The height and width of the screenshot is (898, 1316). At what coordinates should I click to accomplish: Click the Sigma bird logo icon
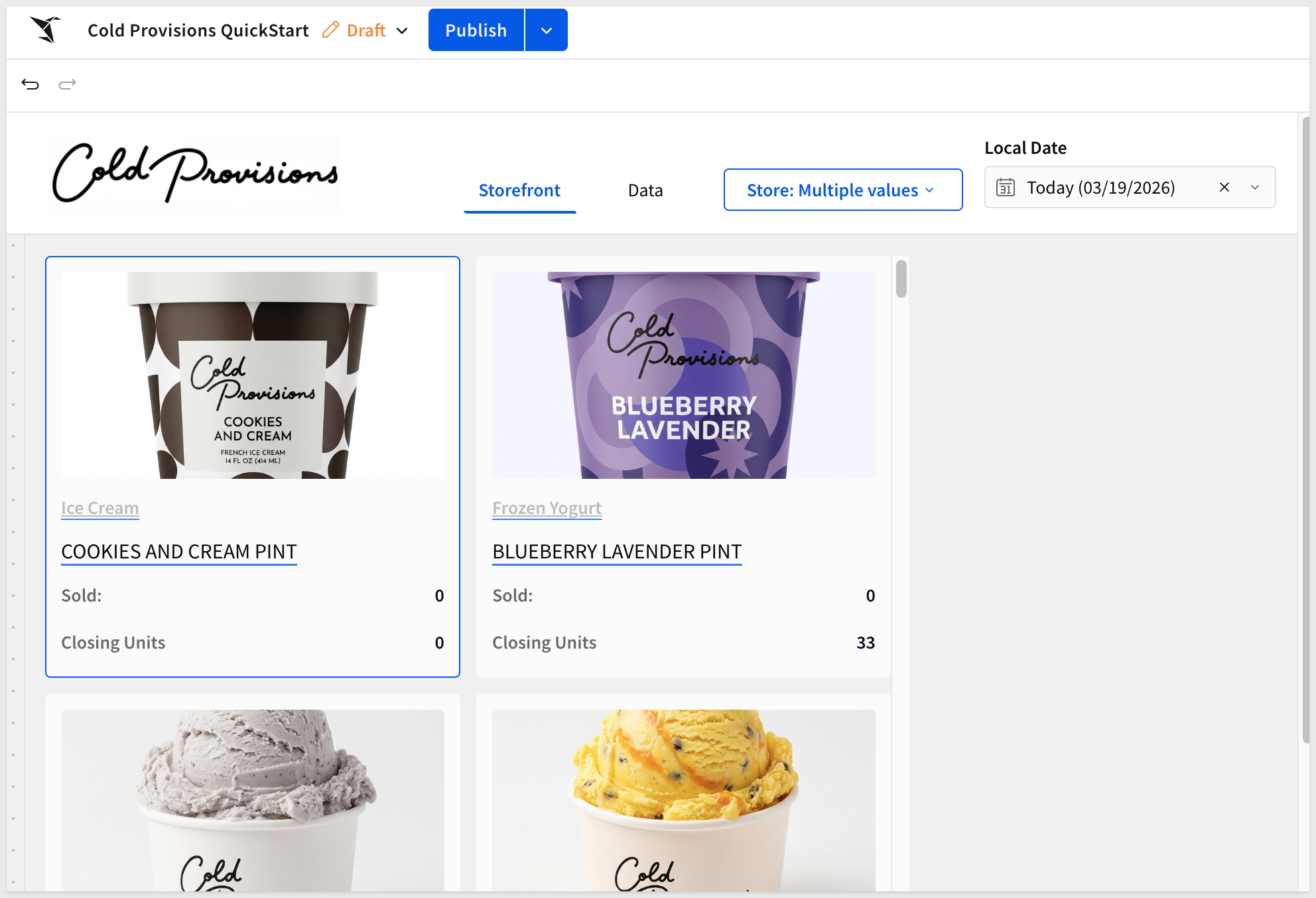[x=46, y=30]
